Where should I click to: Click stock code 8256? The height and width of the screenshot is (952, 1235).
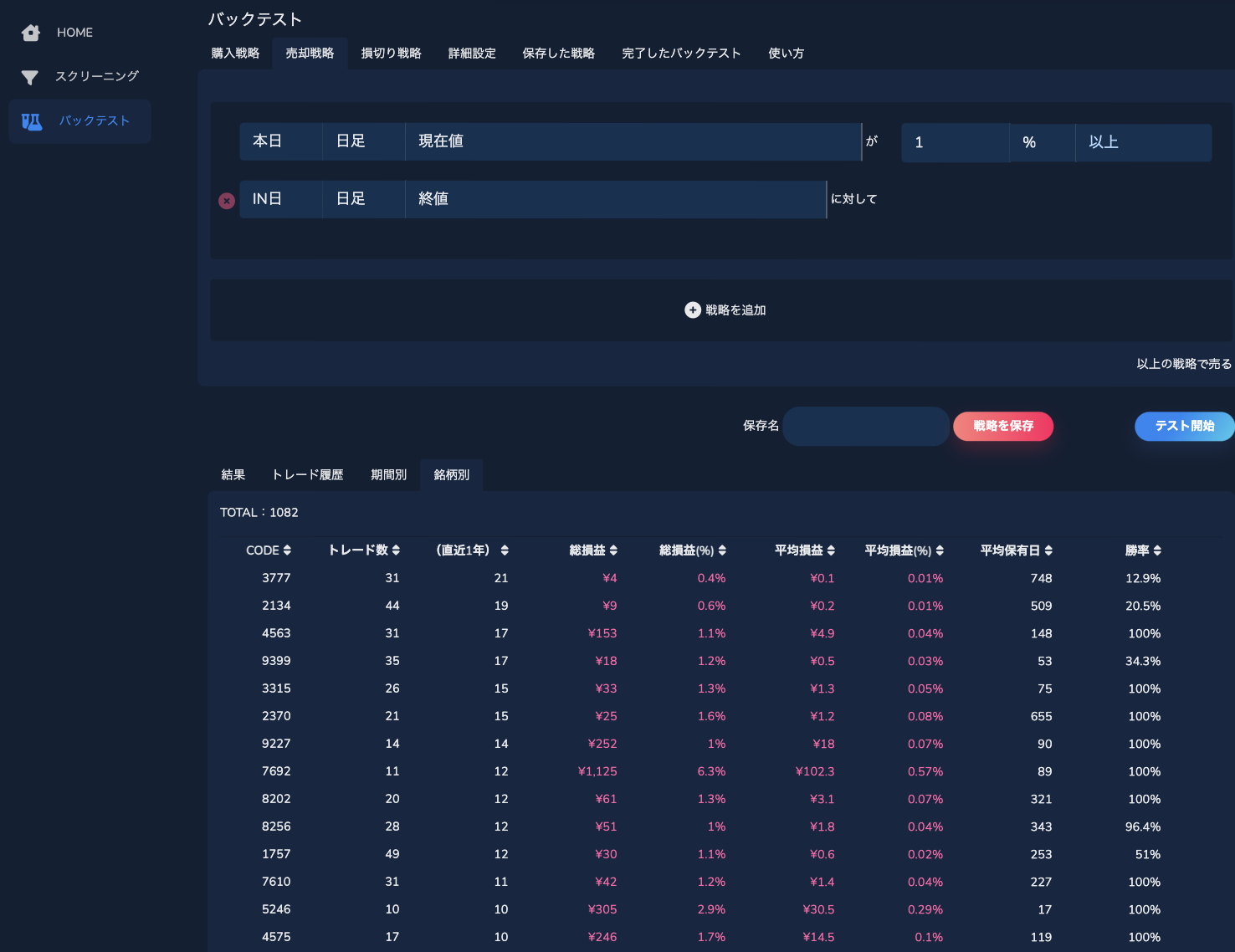coord(276,827)
